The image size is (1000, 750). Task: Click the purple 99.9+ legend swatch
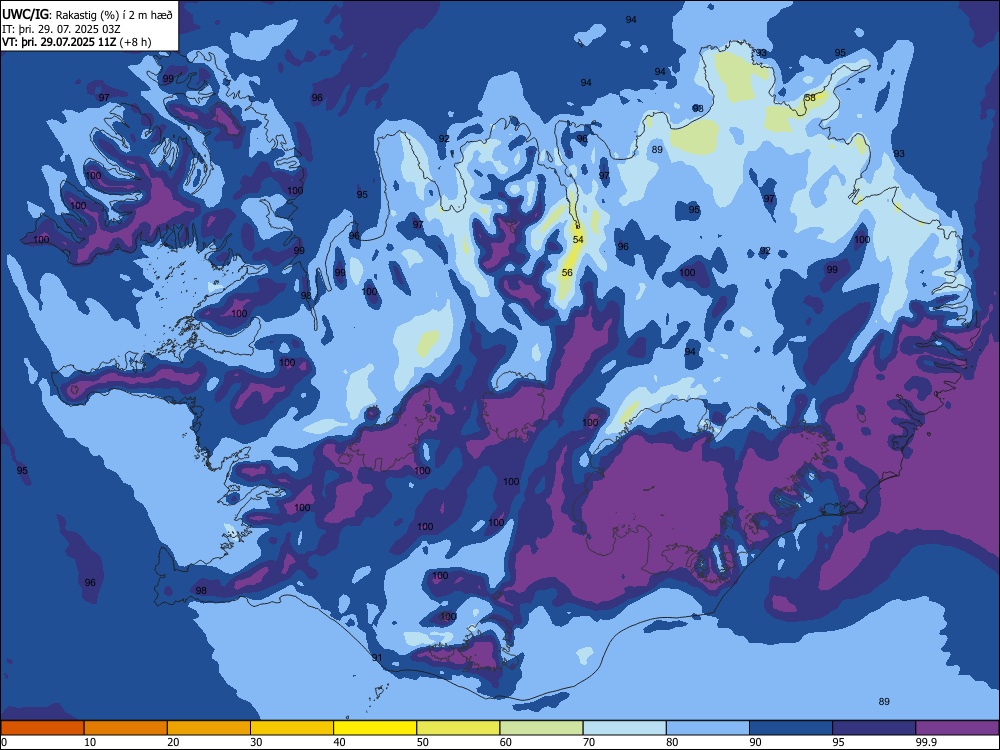tap(957, 728)
